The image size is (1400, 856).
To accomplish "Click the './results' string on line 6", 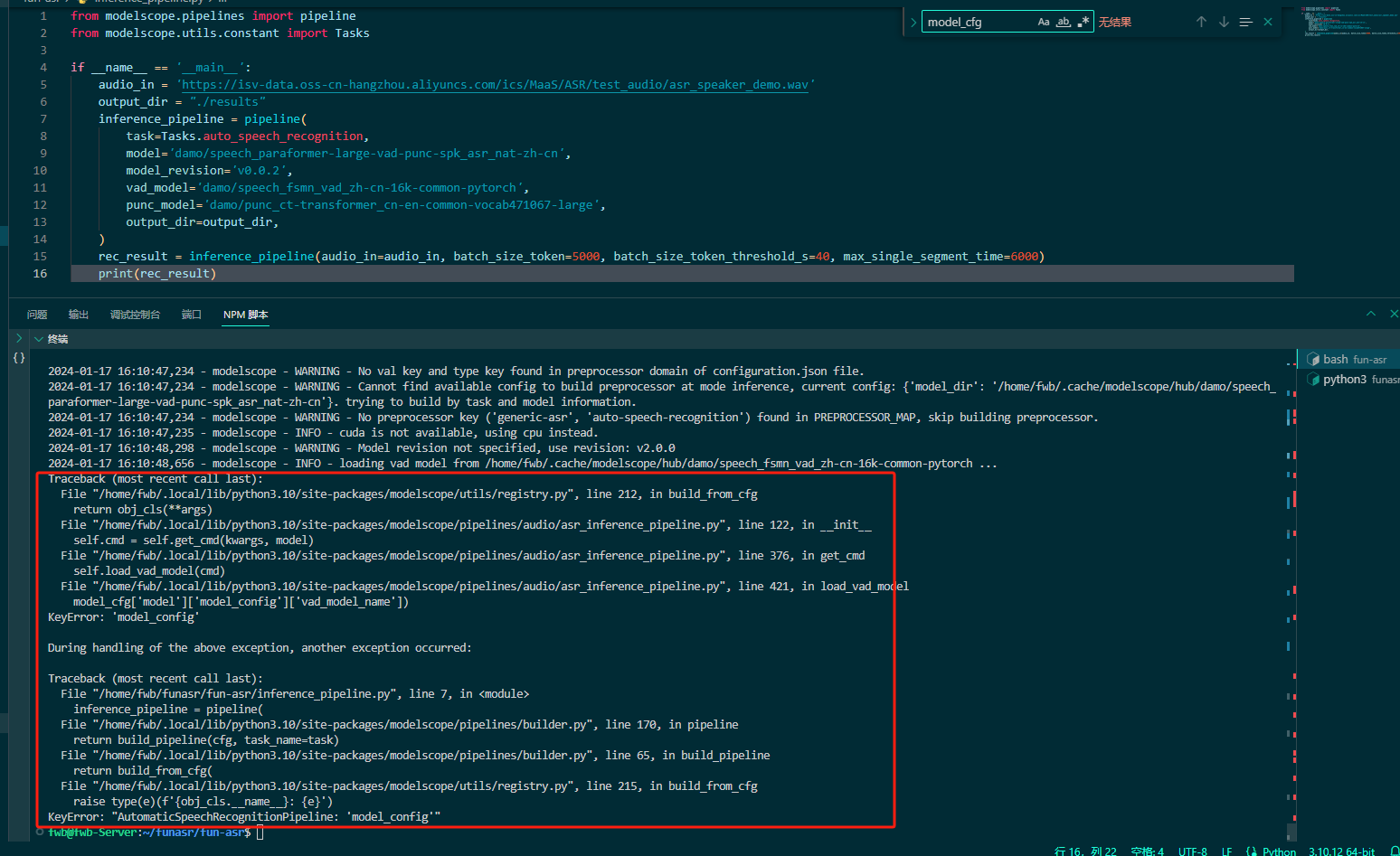I will click(x=227, y=101).
